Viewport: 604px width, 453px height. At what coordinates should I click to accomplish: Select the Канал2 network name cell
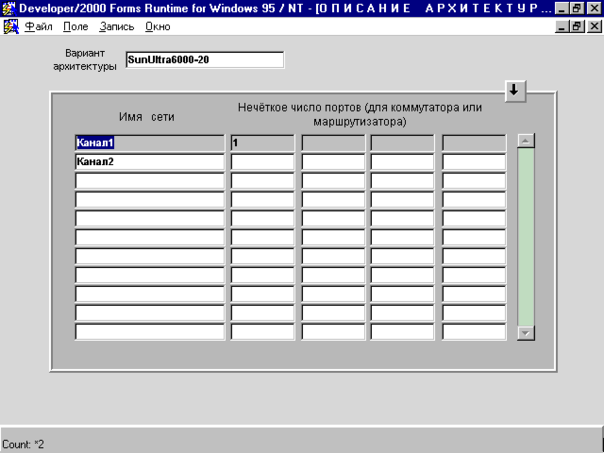point(149,162)
